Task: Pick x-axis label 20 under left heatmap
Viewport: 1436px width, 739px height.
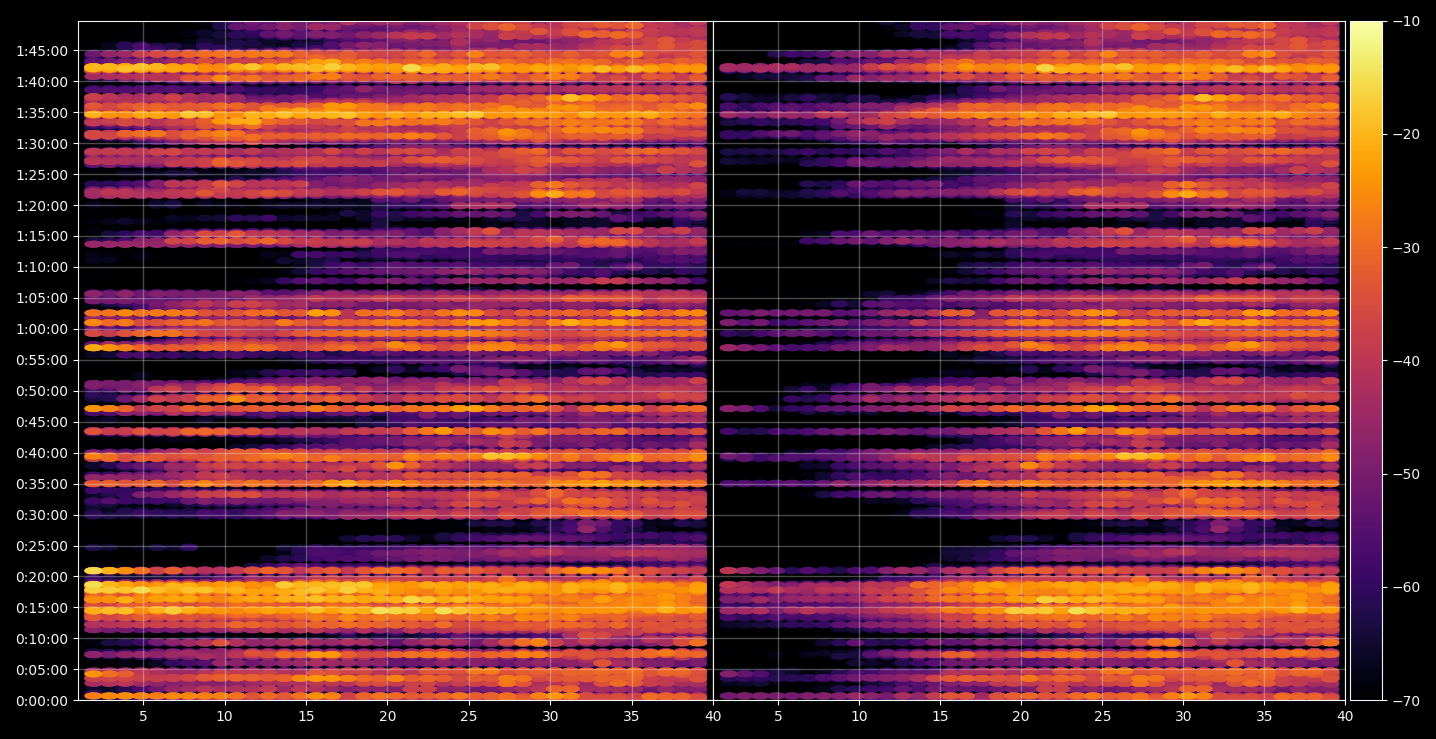Action: click(x=387, y=716)
